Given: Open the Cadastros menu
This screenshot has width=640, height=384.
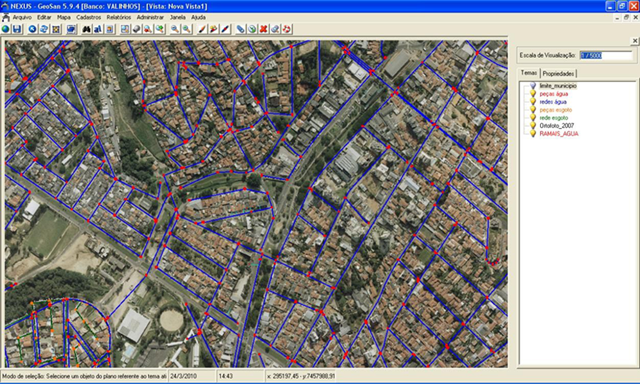Looking at the screenshot, I should (x=89, y=18).
